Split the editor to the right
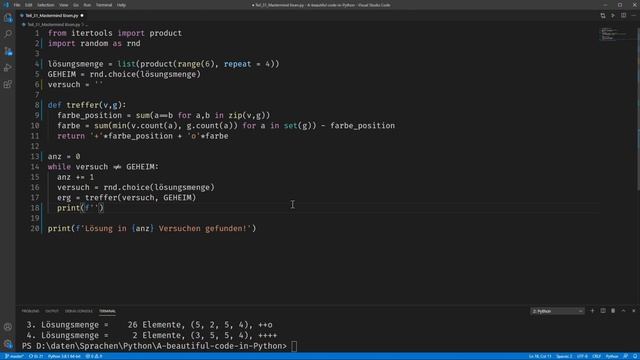The height and width of the screenshot is (360, 640). click(623, 16)
